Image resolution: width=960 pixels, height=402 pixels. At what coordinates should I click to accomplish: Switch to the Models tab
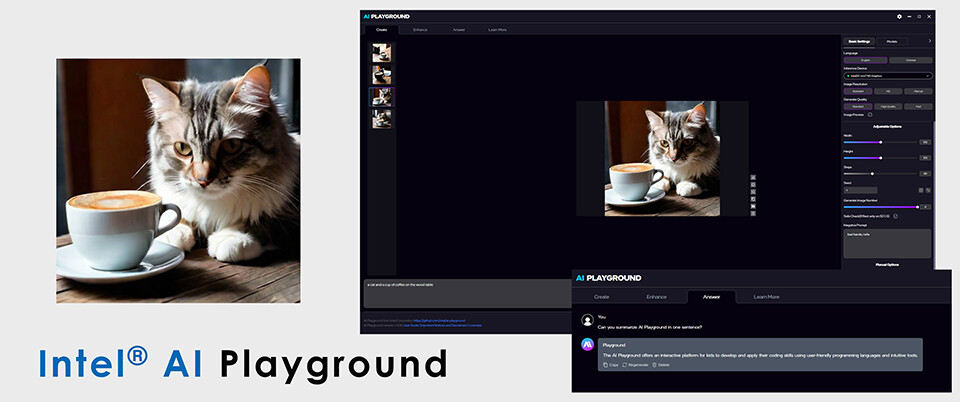click(x=891, y=41)
